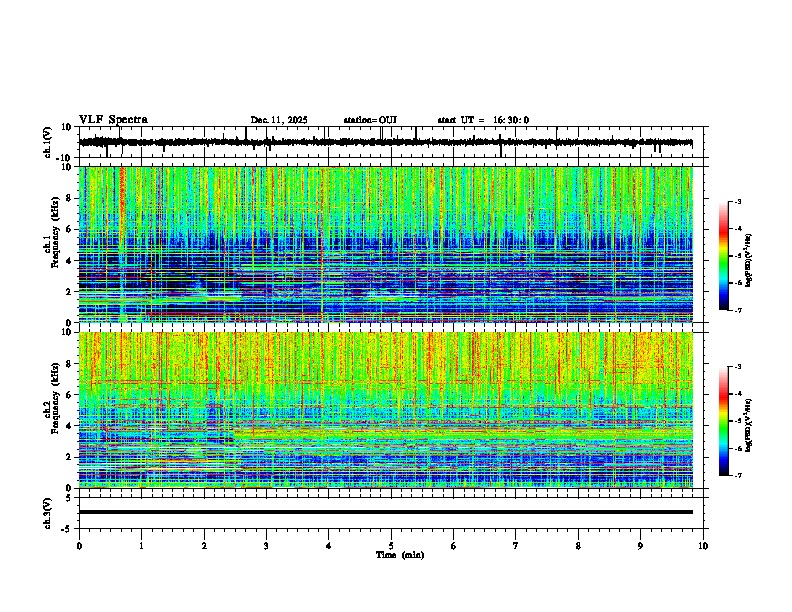Click the ch.2 spectrogram color scale bar

pos(724,421)
